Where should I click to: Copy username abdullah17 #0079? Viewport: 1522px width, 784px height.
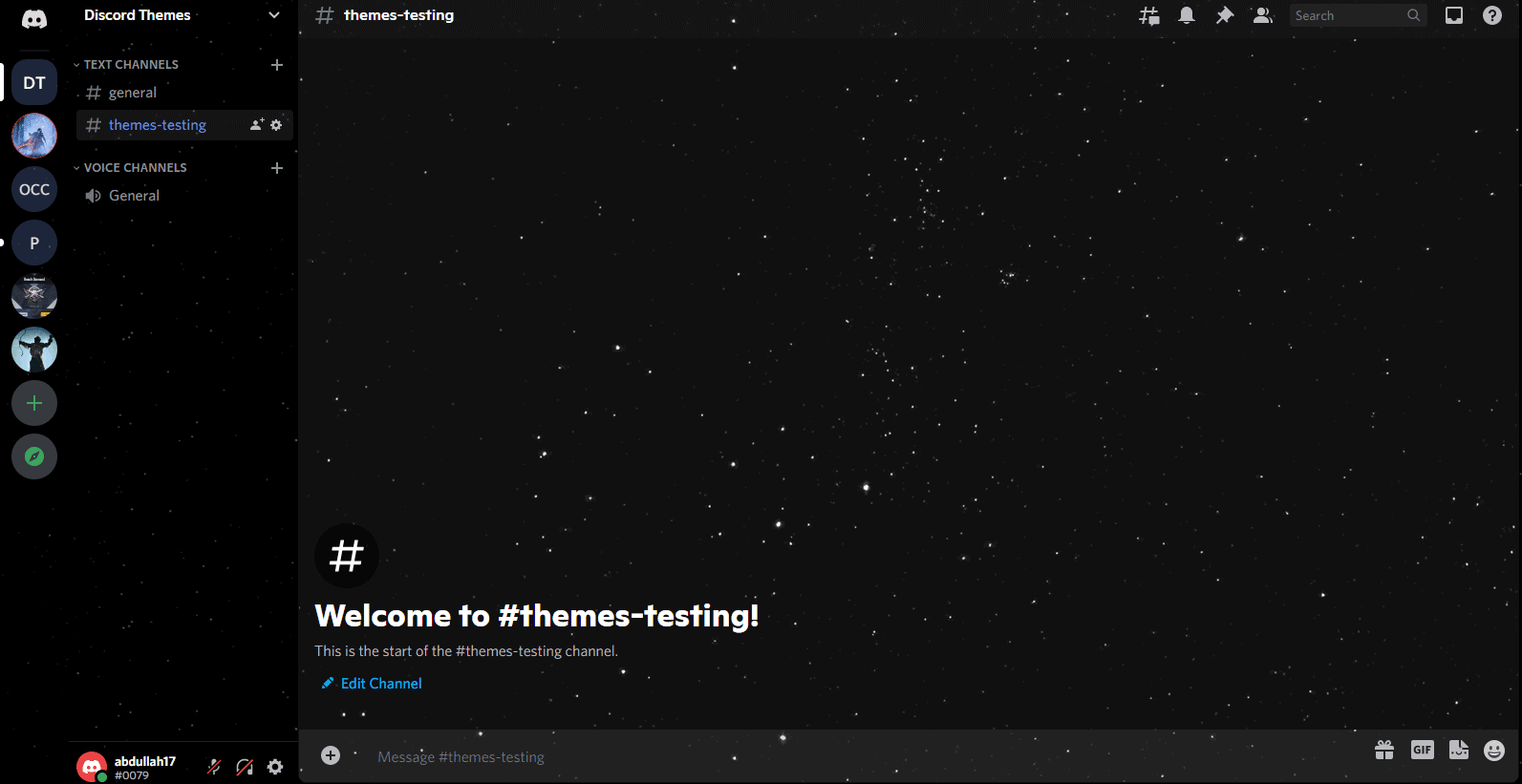tap(145, 768)
